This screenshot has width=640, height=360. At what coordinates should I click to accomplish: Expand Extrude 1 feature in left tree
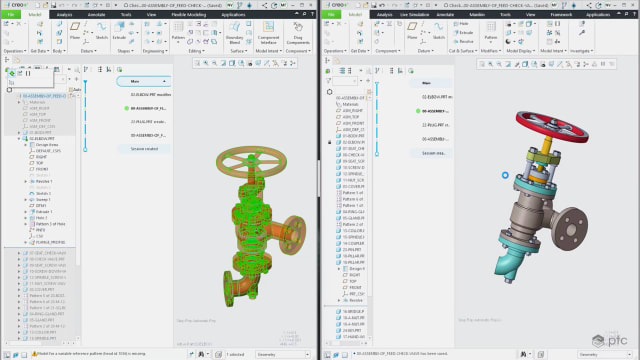[x=26, y=212]
